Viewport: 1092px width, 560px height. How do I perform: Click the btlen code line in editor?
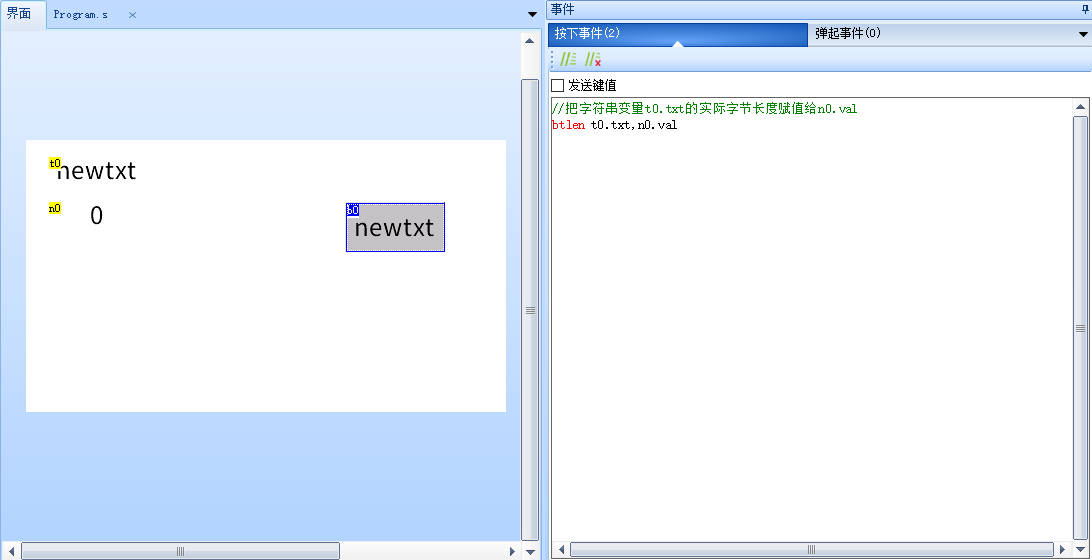click(614, 125)
